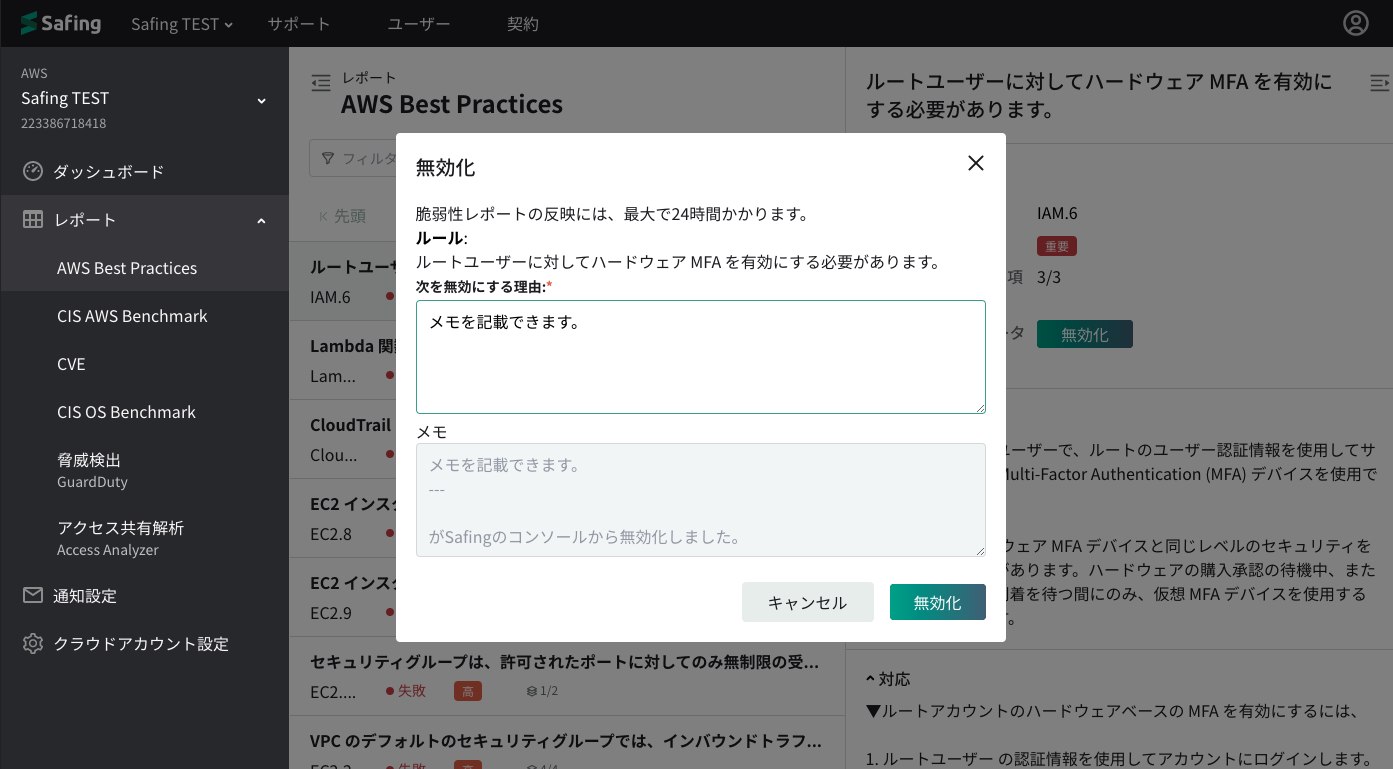Screen dimensions: 1393x769
Task: Confirm with the dialog's 無効化 button
Action: tap(938, 602)
